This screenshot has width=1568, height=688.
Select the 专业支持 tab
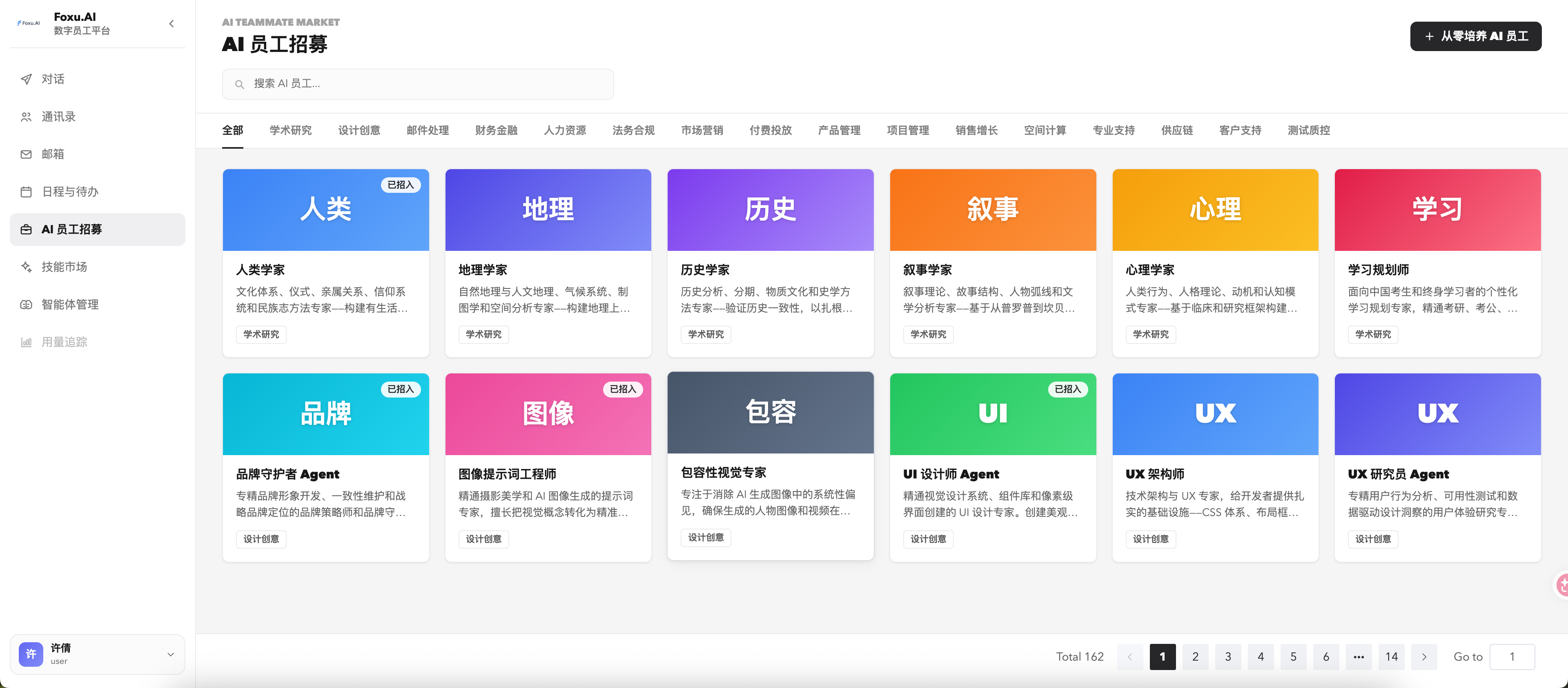1113,130
